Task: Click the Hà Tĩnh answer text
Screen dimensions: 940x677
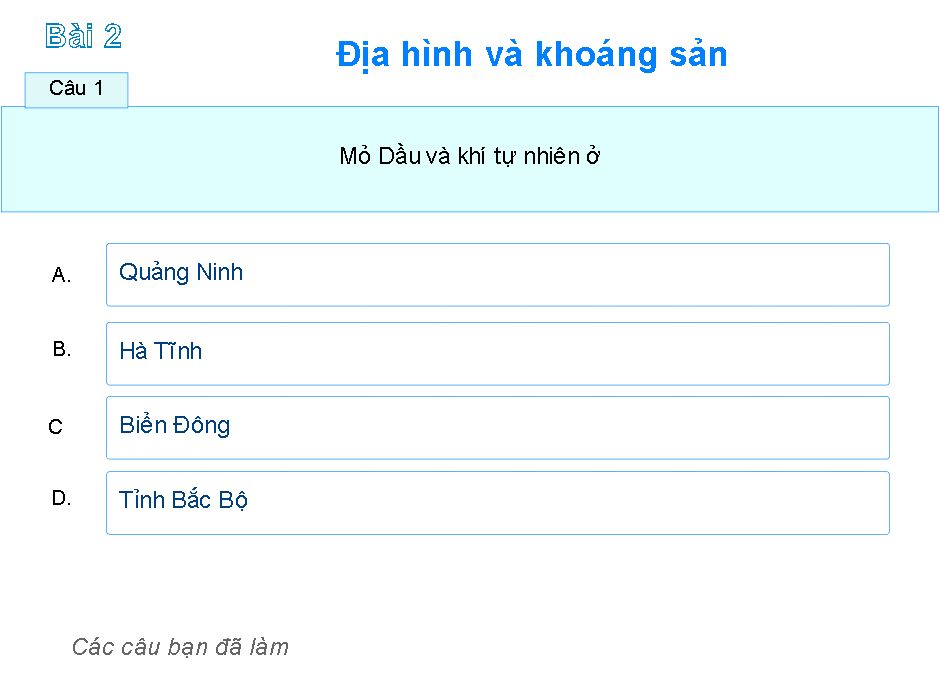Action: pos(162,351)
